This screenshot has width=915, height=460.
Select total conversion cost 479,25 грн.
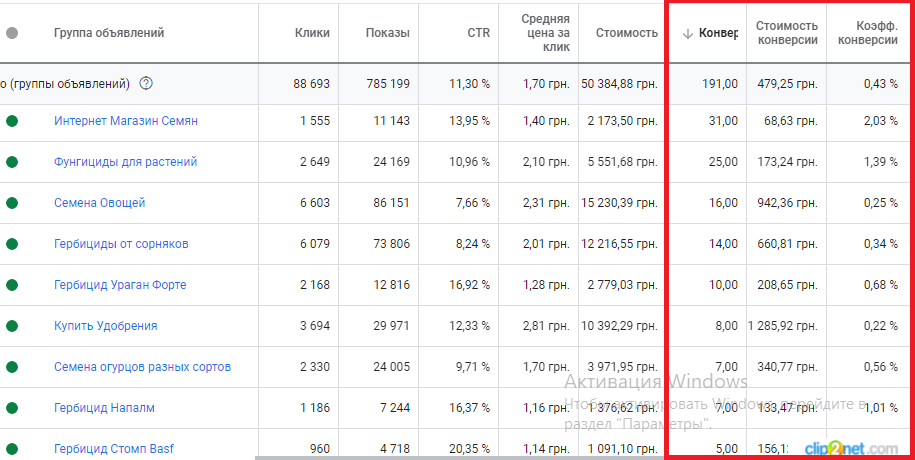(788, 83)
